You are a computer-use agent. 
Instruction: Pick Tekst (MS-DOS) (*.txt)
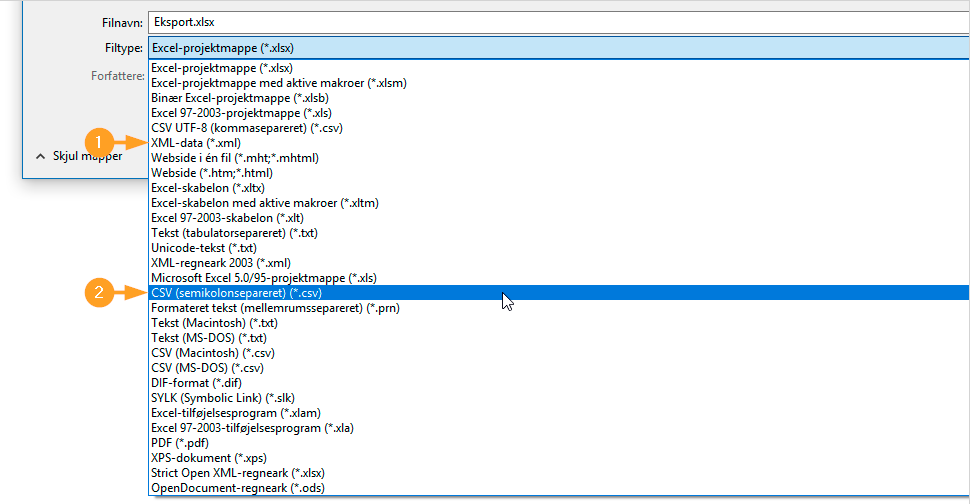[x=559, y=338]
